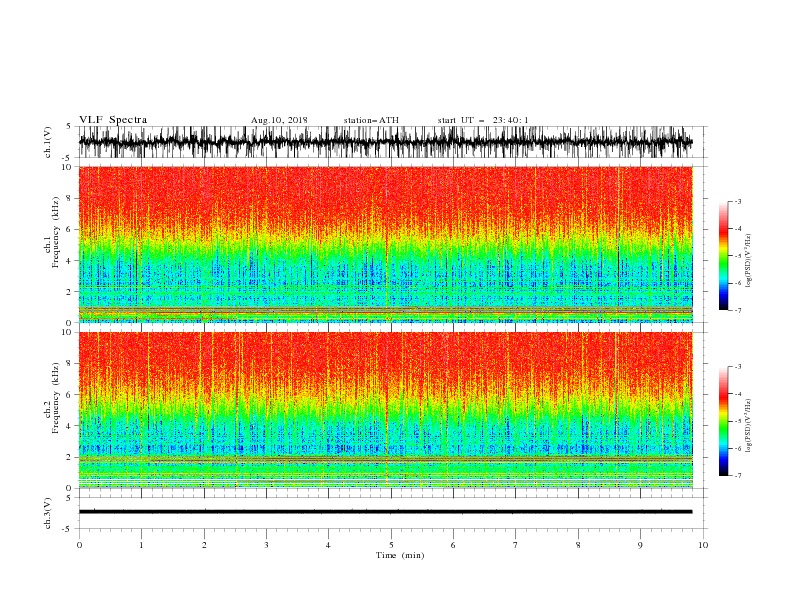Click the "2" kHz tick on ch.2 axis
This screenshot has width=792, height=612.
[69, 457]
